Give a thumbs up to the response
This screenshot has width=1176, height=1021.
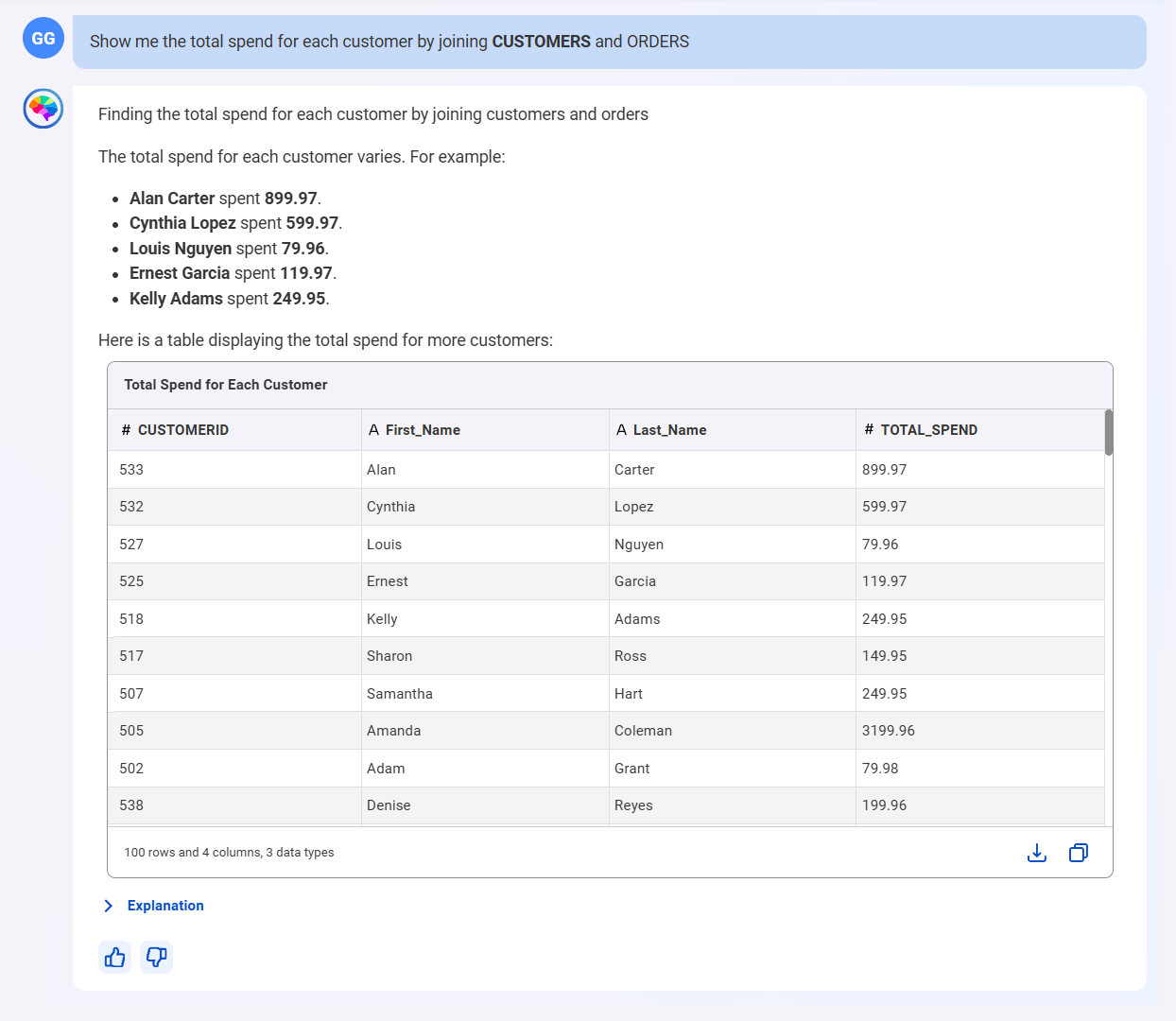click(x=115, y=958)
